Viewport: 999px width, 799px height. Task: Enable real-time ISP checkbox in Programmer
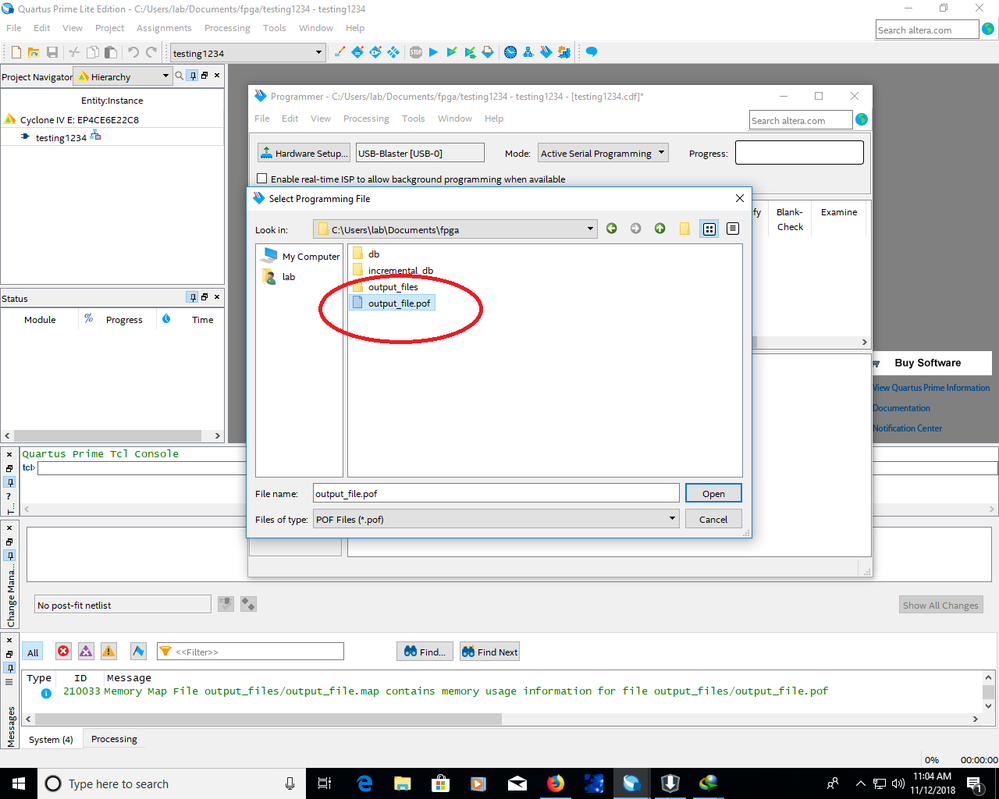pos(262,178)
